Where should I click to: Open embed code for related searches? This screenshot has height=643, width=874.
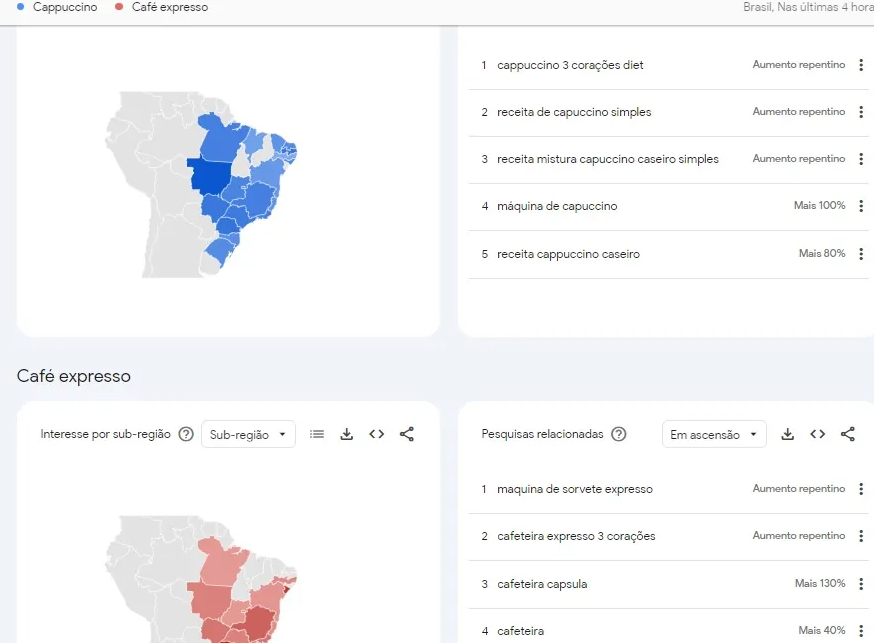(x=818, y=434)
